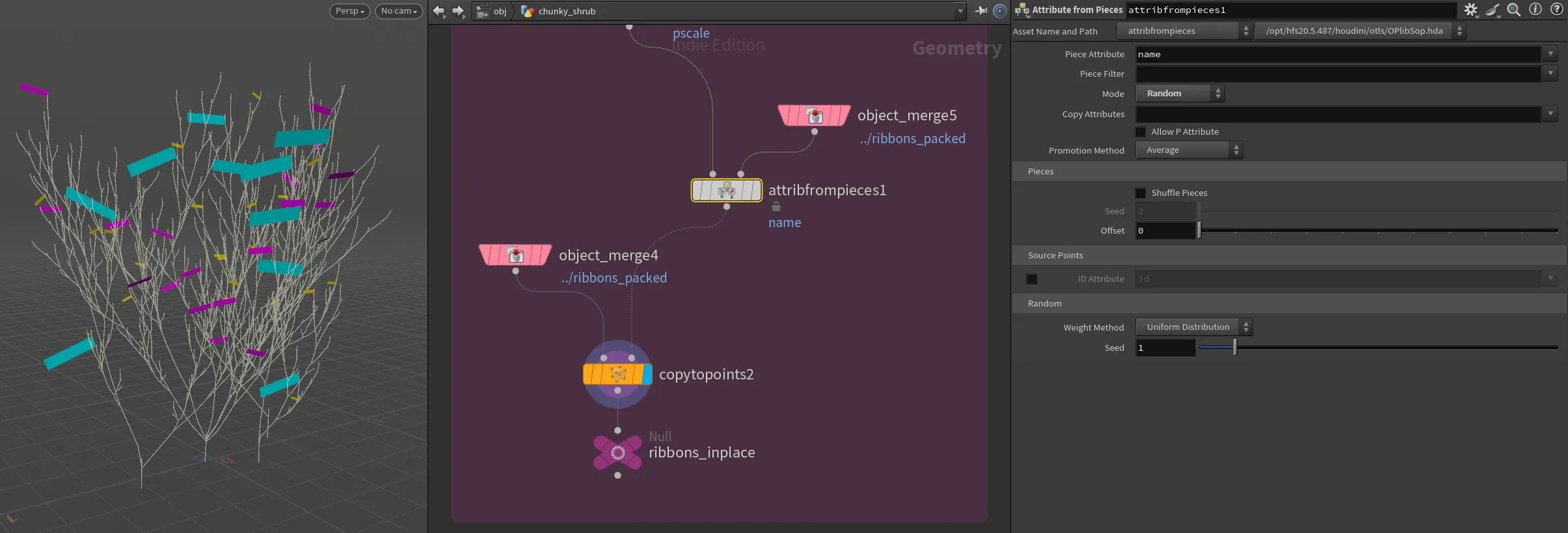Click the name badge text under attribfrompieces1
The height and width of the screenshot is (533, 1568).
point(785,223)
